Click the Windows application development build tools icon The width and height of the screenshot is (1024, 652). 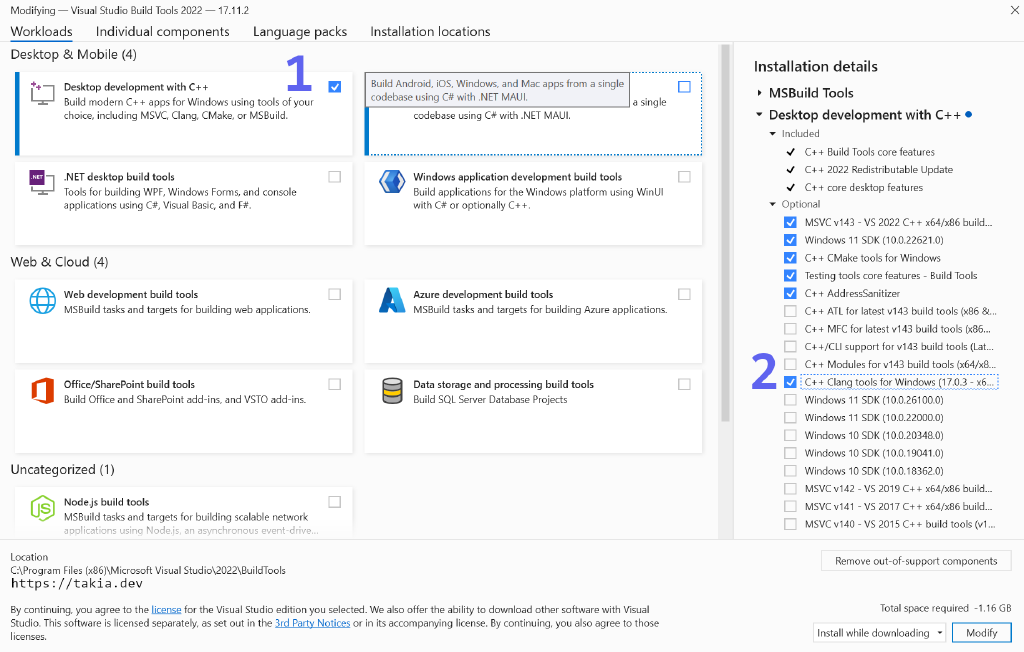(x=392, y=182)
